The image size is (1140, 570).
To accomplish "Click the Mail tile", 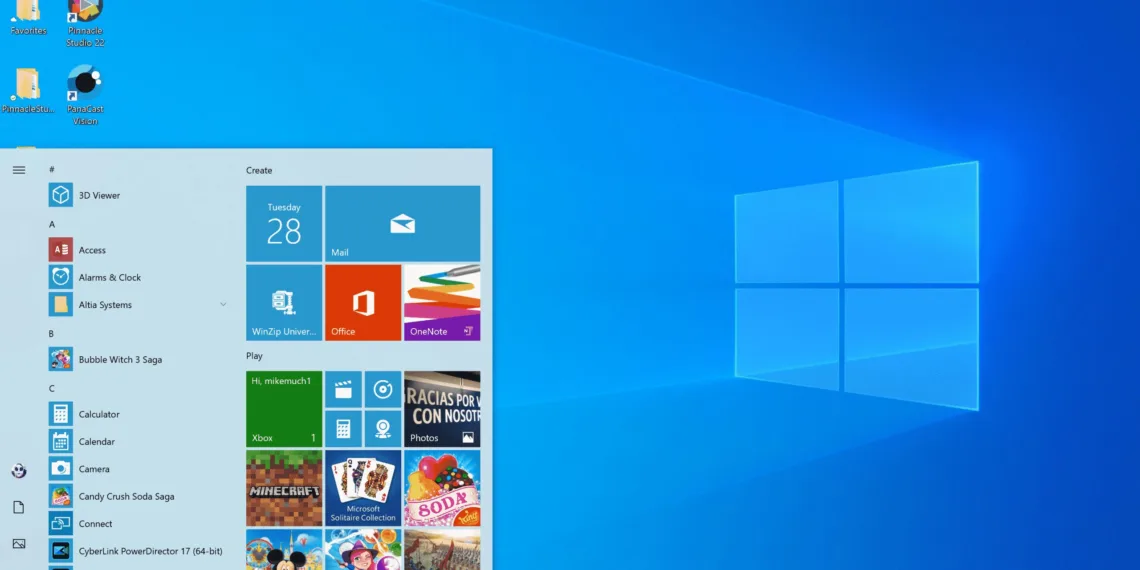I will [402, 223].
